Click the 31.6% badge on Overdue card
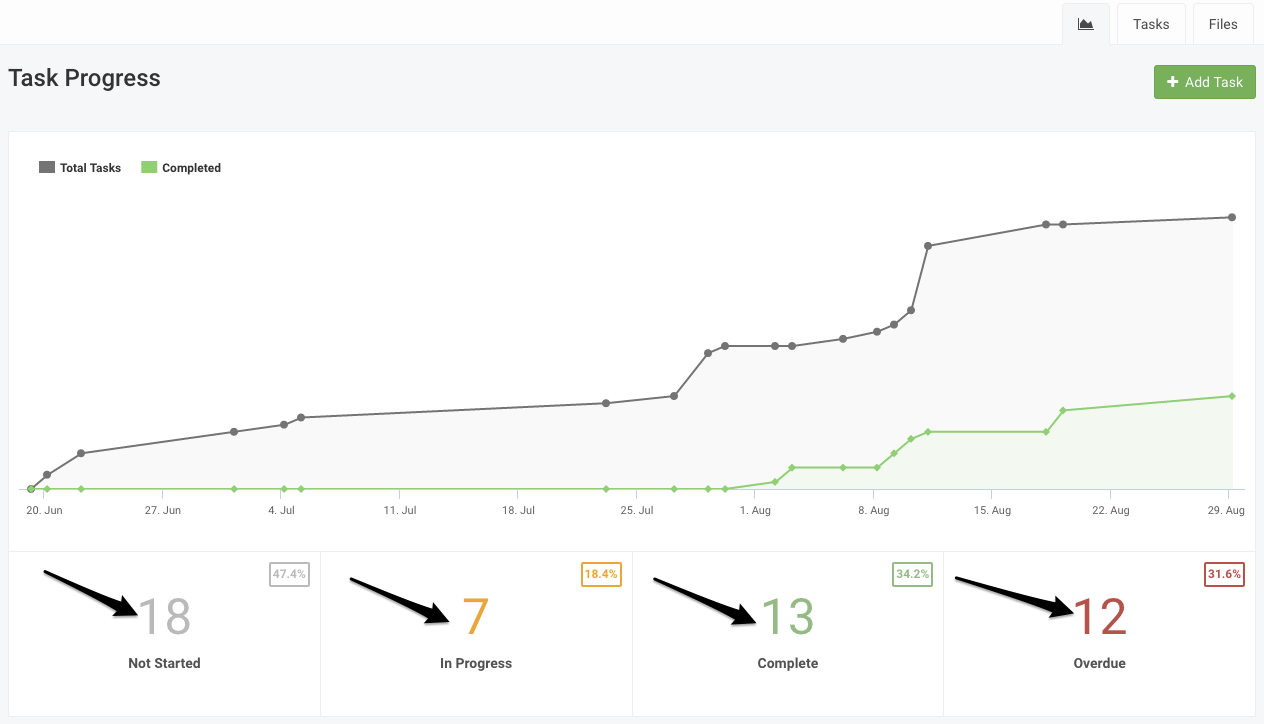 coord(1224,574)
